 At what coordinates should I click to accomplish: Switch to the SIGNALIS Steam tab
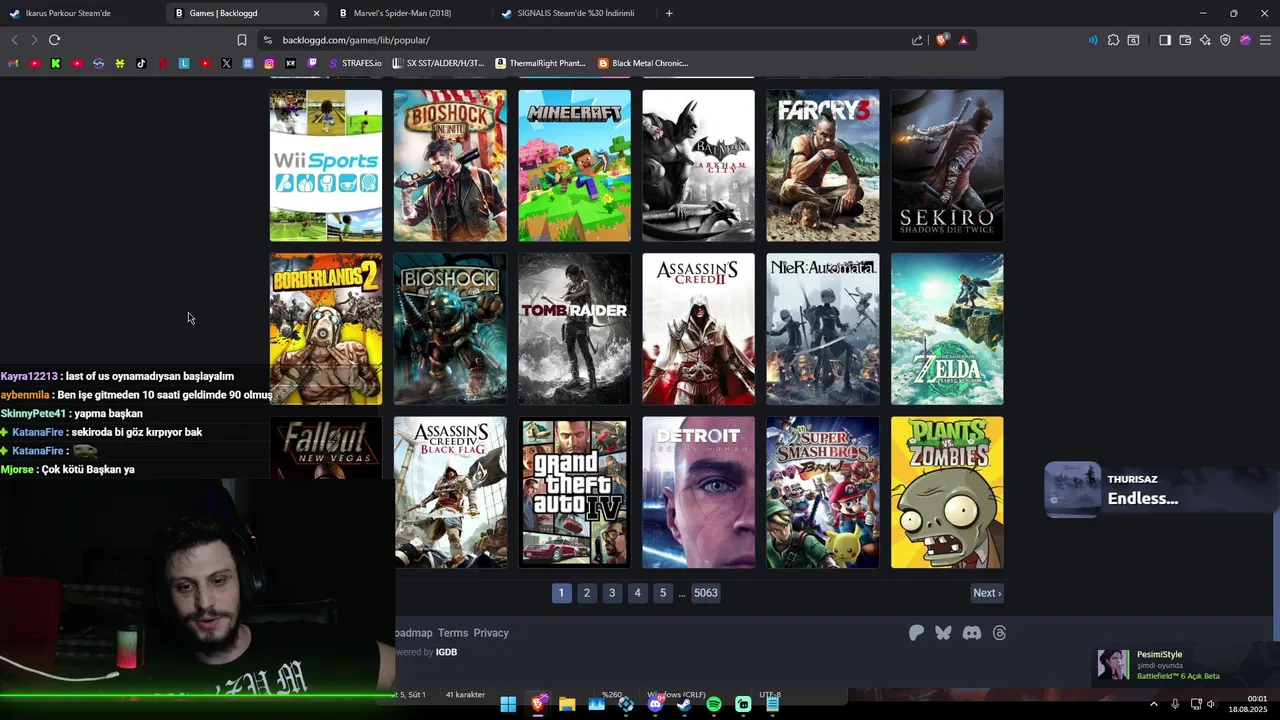(x=575, y=13)
